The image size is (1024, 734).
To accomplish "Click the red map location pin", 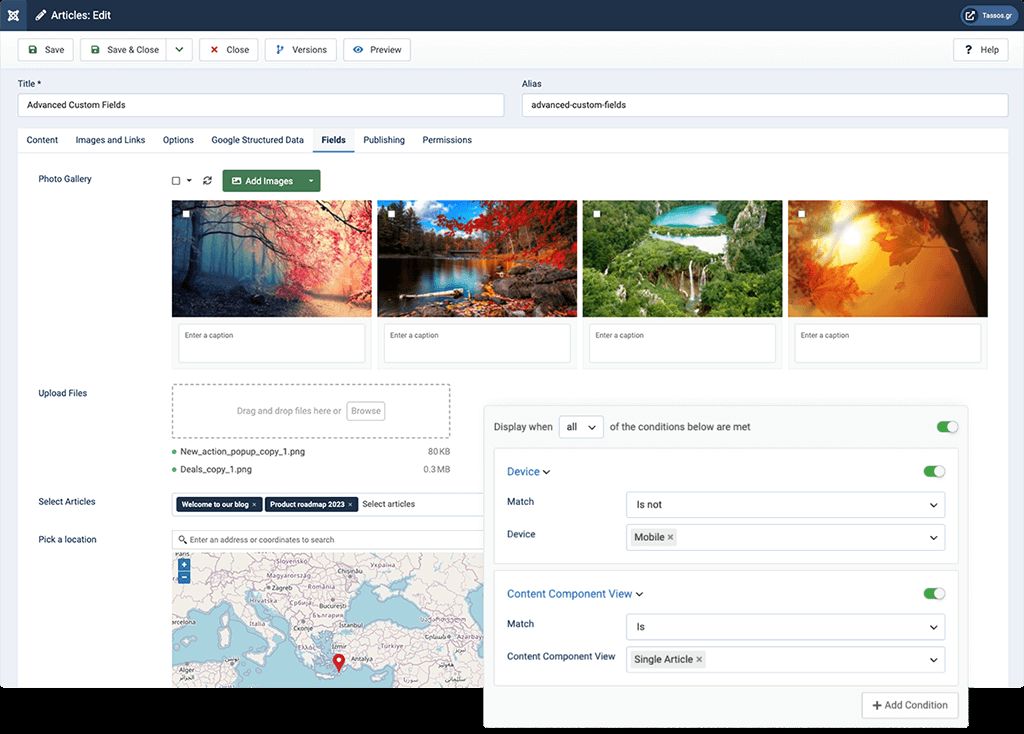I will [338, 662].
